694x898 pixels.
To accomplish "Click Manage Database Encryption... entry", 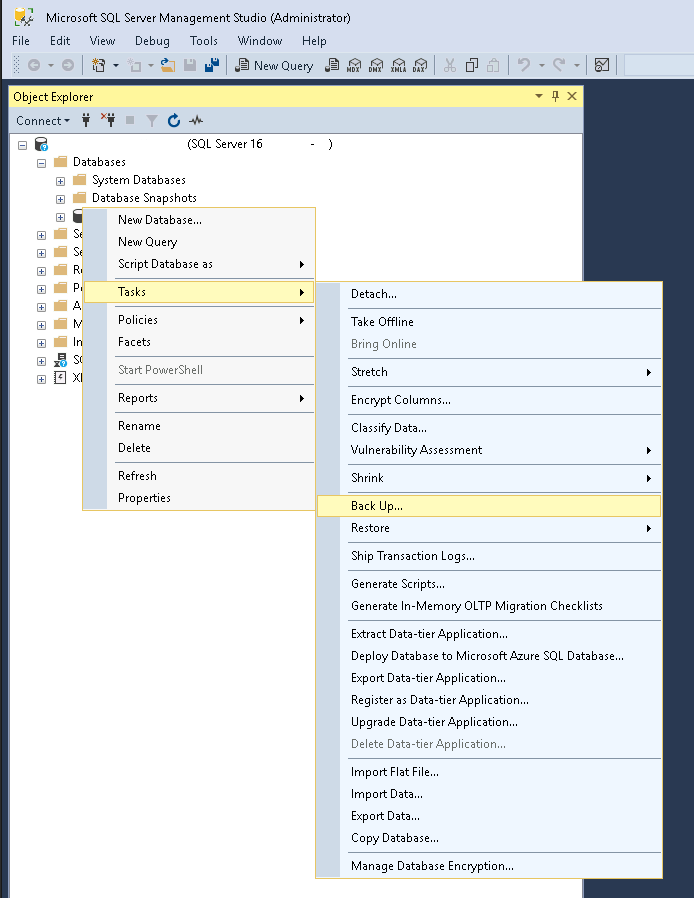I will (489, 866).
